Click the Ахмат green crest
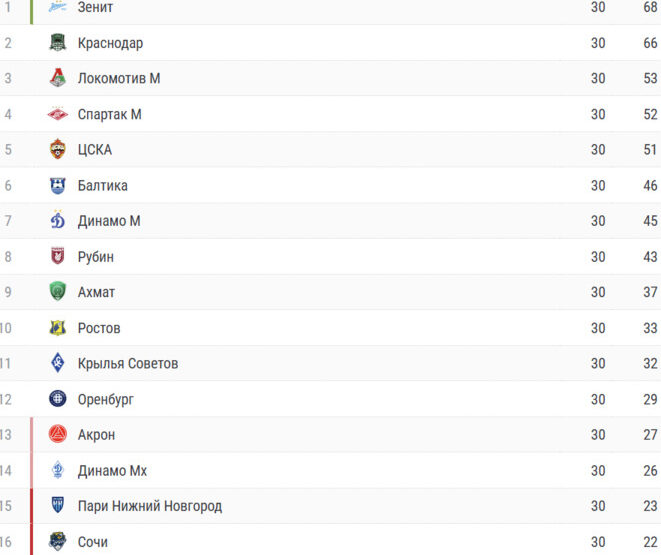The height and width of the screenshot is (555, 661). point(58,292)
